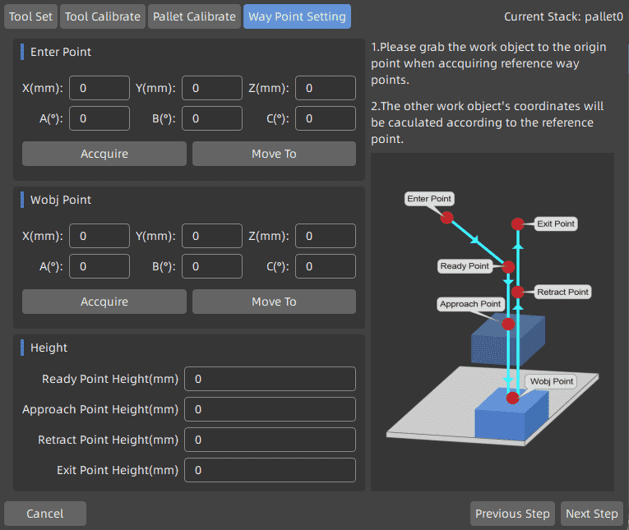The height and width of the screenshot is (530, 629).
Task: Click the Height section heading
Action: (x=49, y=348)
